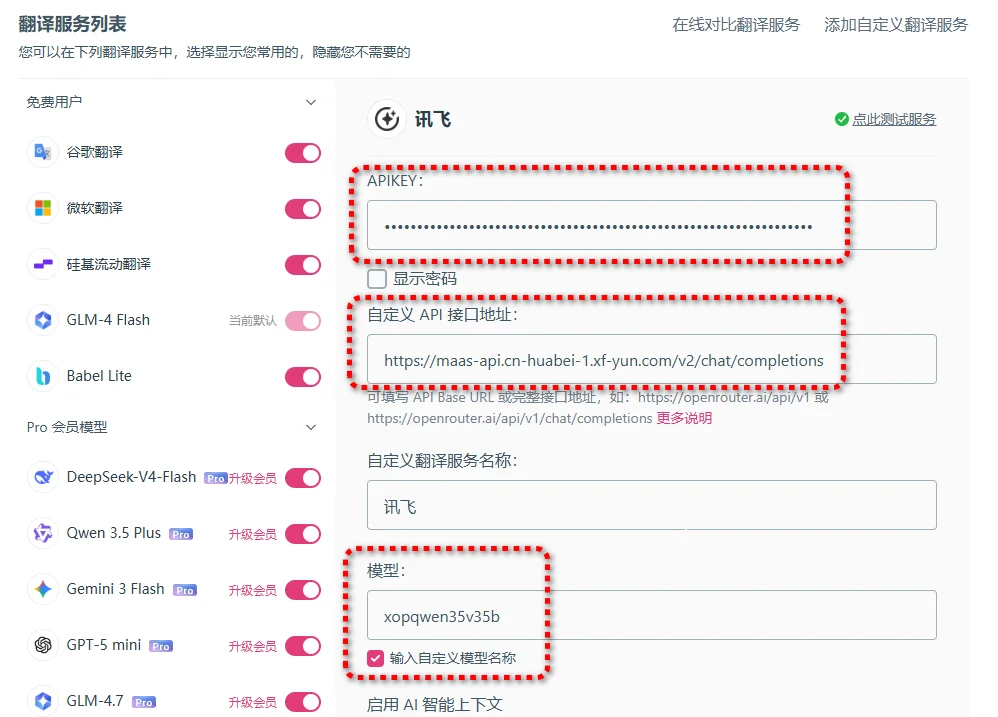Click the 硅基流动翻译 service icon

pyautogui.click(x=43, y=264)
